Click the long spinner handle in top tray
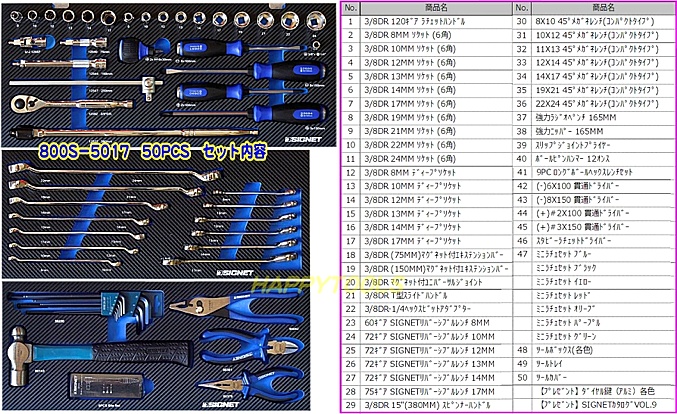Image resolution: width=677 pixels, height=414 pixels. 134,132
